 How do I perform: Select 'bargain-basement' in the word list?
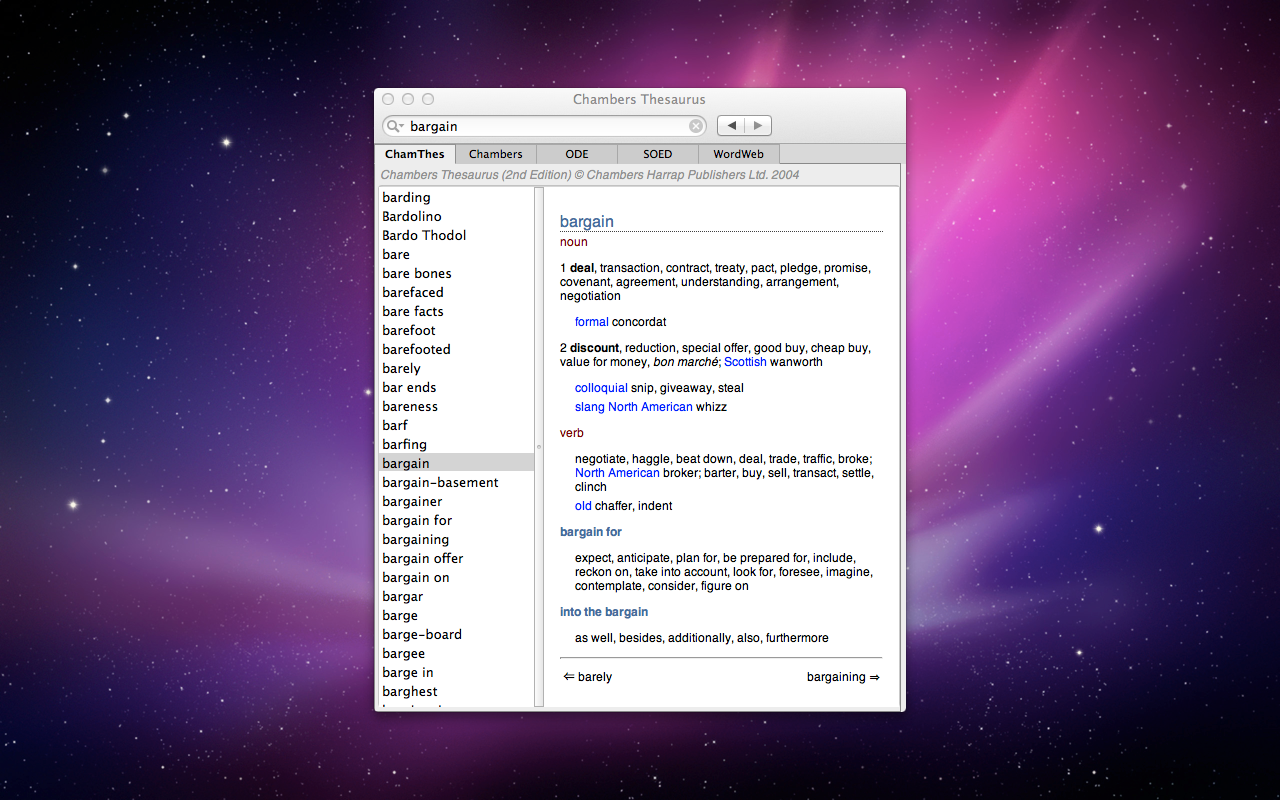[440, 482]
